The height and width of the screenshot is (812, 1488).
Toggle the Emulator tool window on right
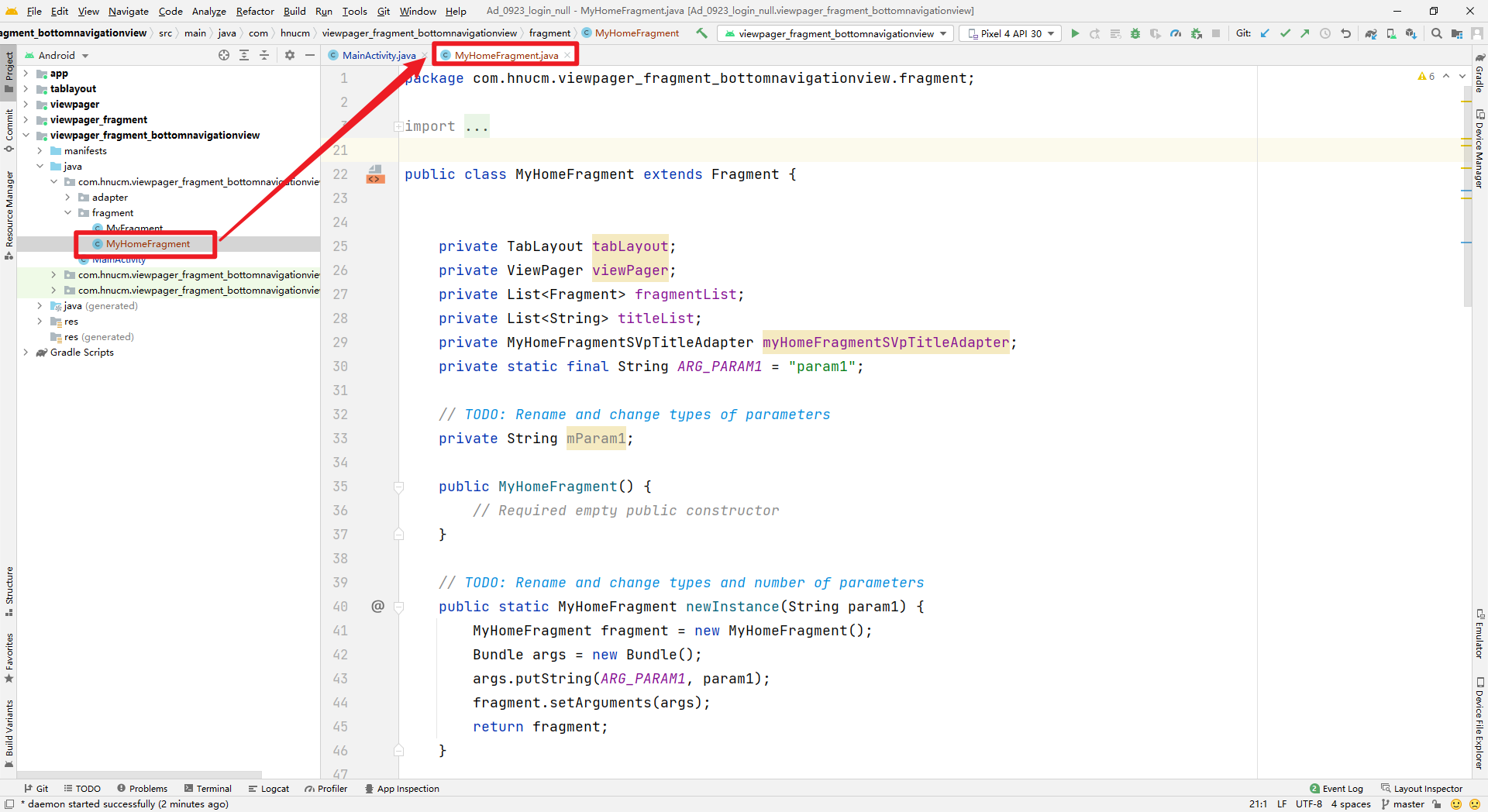(1479, 634)
